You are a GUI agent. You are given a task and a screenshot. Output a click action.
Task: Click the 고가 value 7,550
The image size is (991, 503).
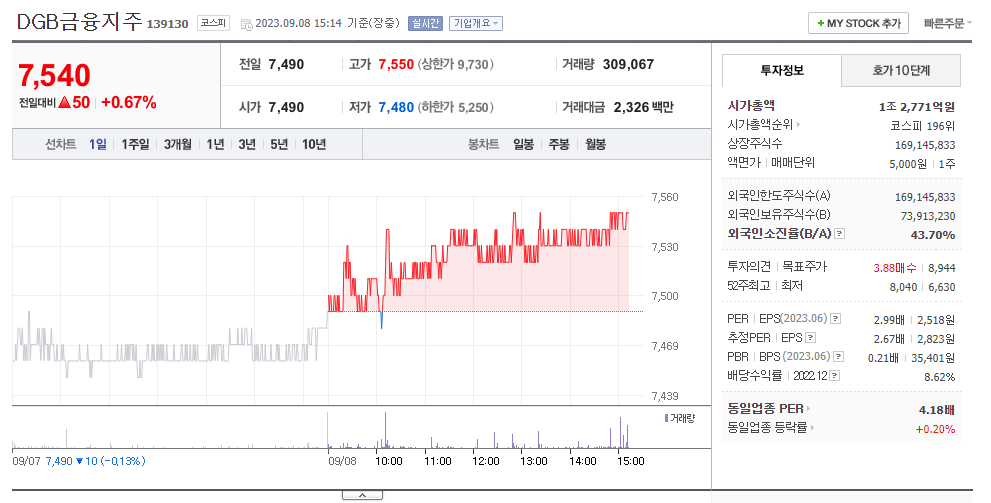point(396,64)
